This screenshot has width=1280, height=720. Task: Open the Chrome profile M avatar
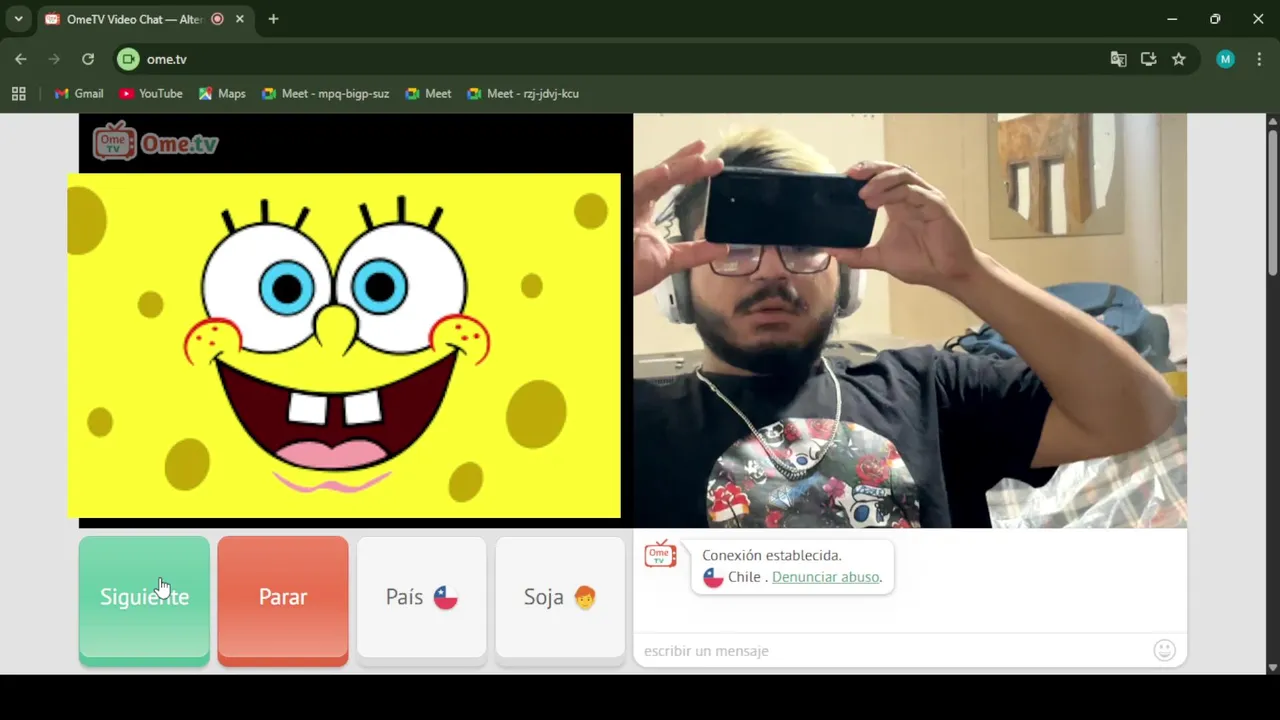(x=1225, y=59)
